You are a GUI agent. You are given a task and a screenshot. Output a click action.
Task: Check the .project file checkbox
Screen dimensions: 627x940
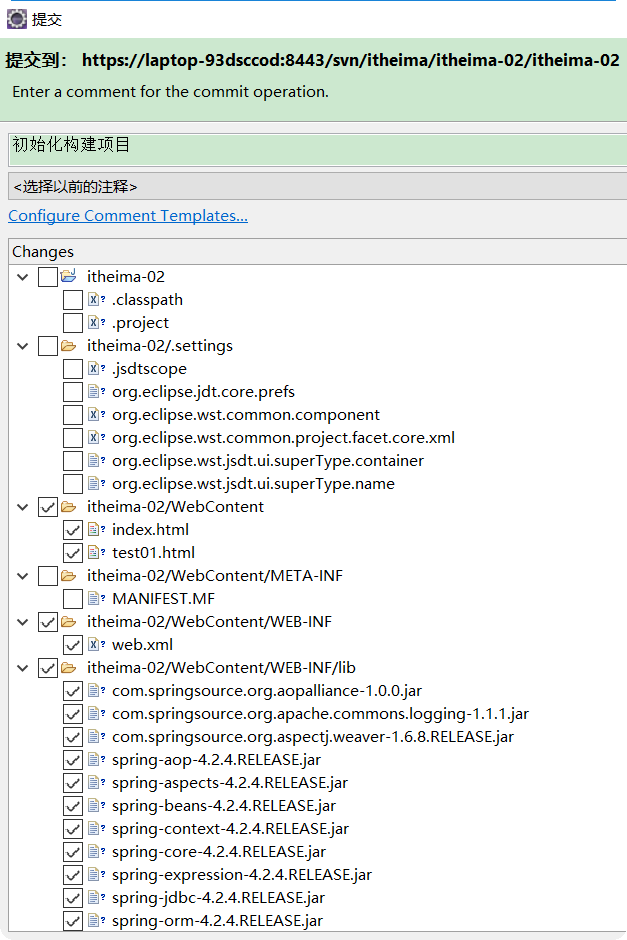tap(73, 323)
